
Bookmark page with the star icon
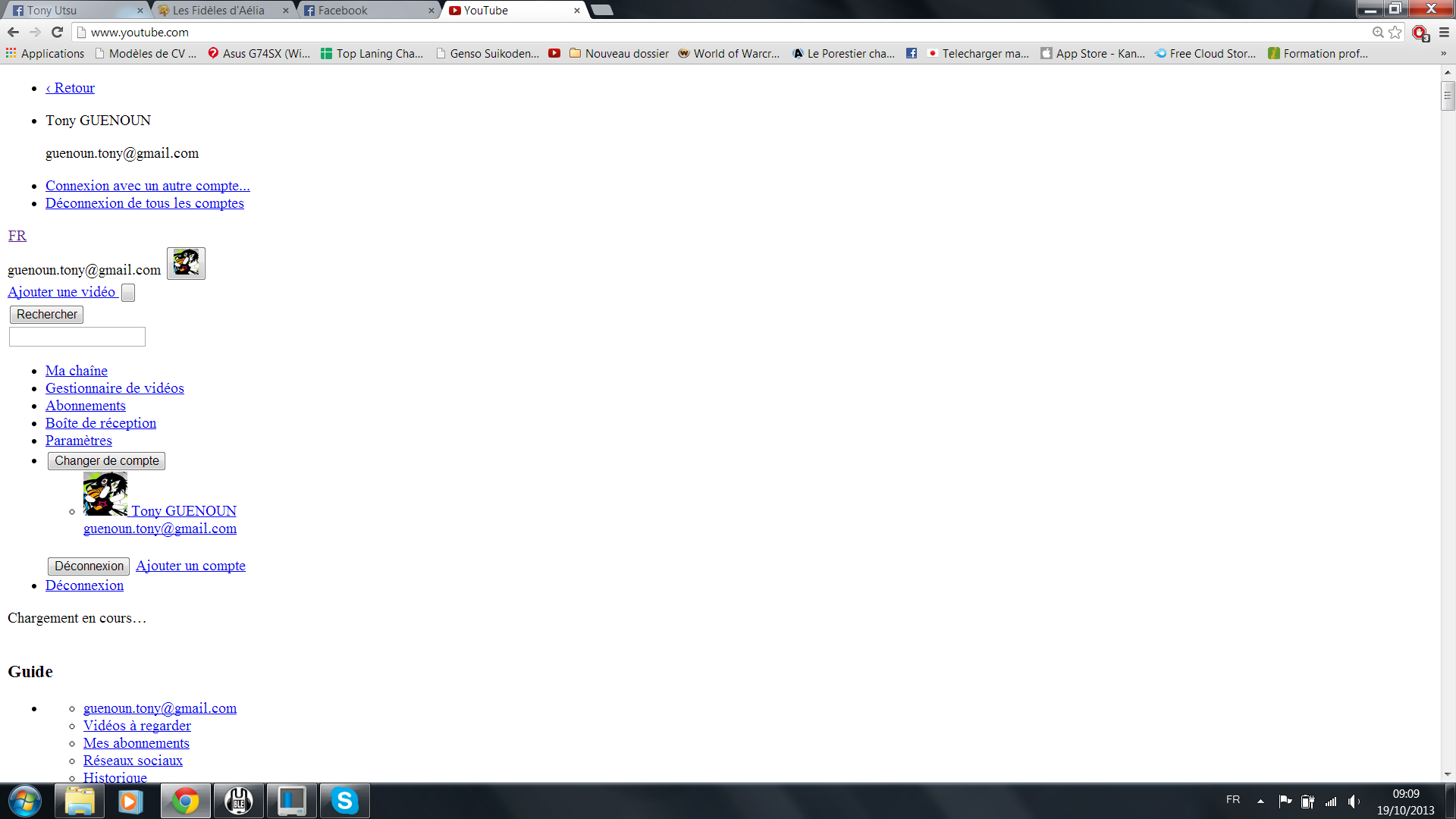[1395, 32]
